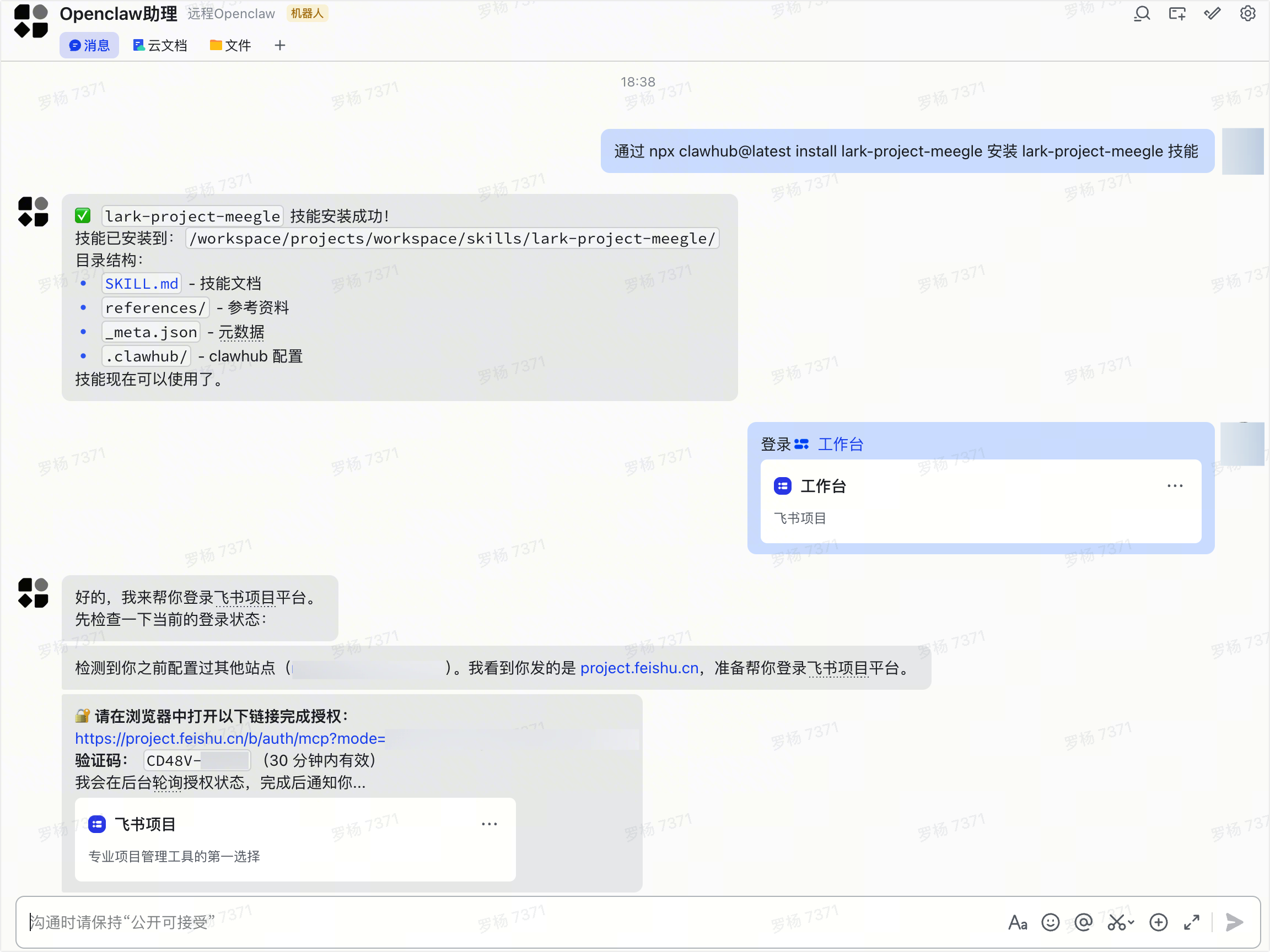The height and width of the screenshot is (952, 1270).
Task: Click the lark-project-meegle code tag
Action: (192, 217)
